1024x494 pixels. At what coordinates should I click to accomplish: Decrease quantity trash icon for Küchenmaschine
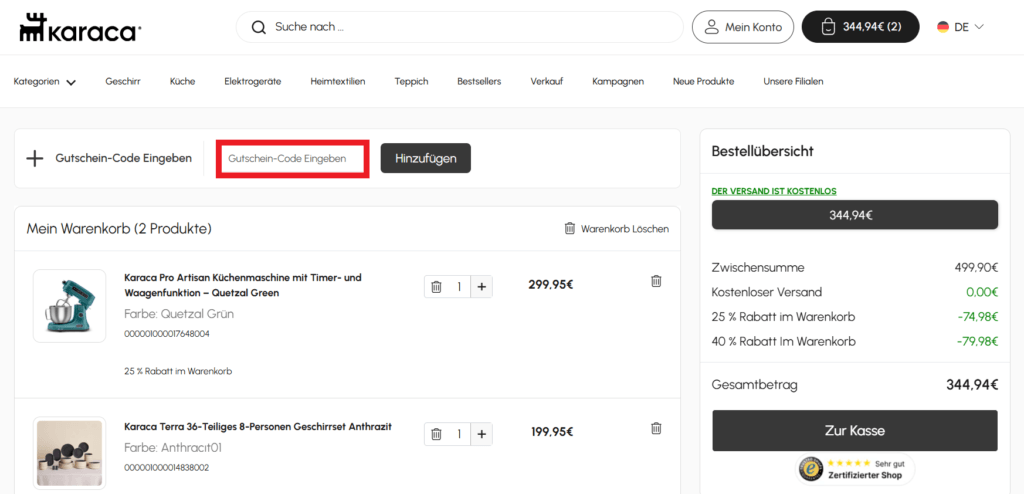click(437, 287)
